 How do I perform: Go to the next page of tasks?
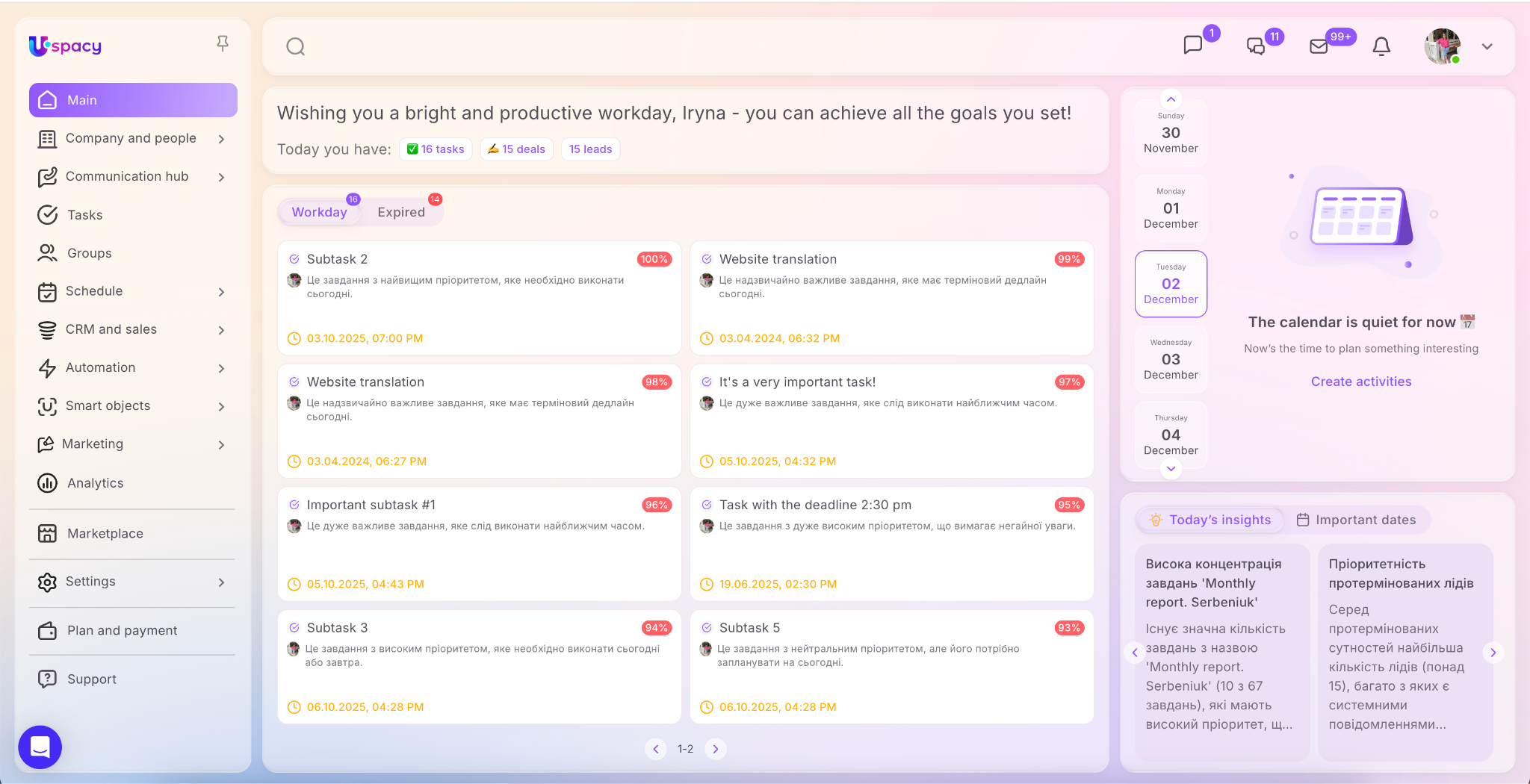point(715,749)
